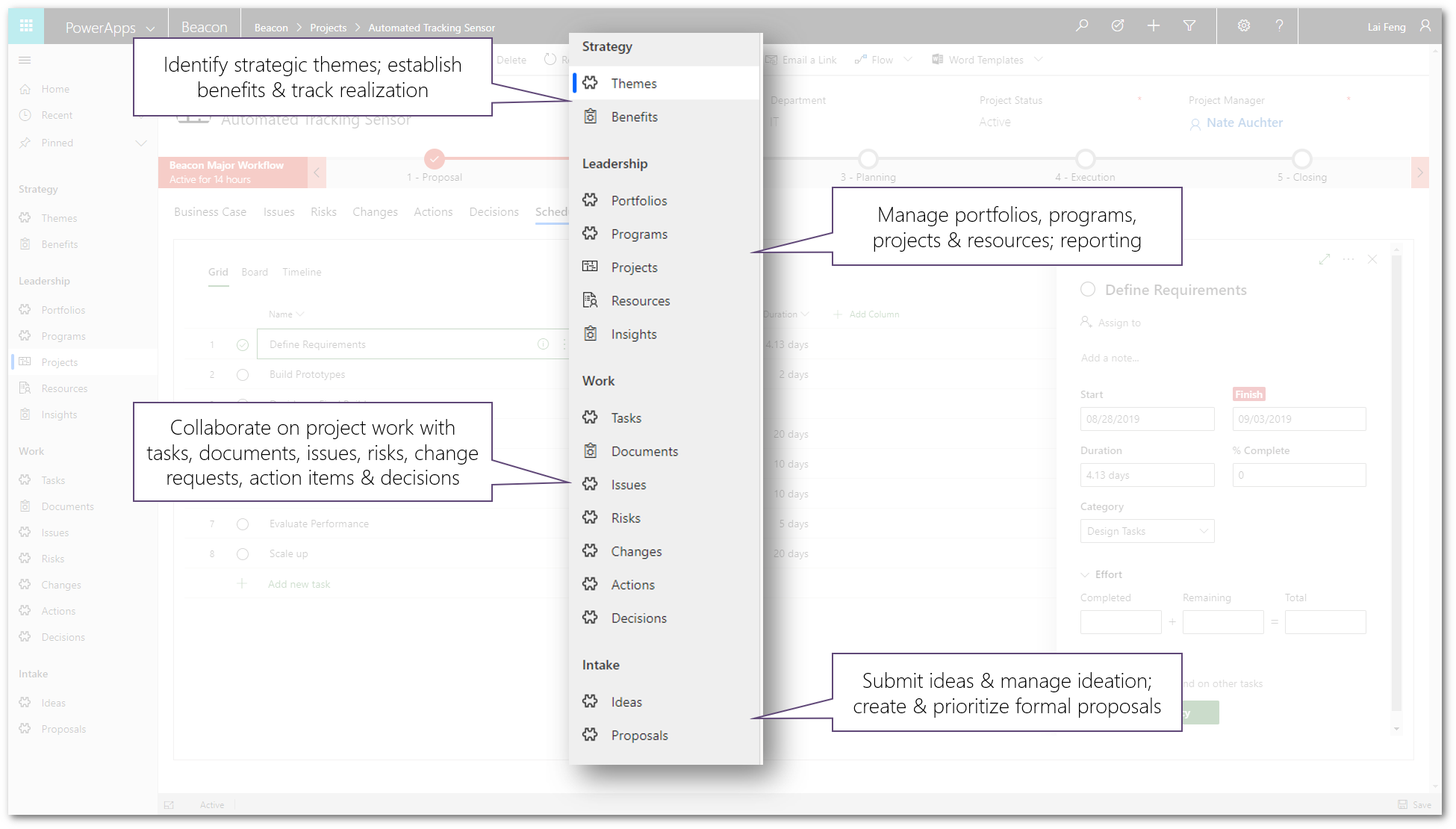This screenshot has width=1456, height=829.
Task: Switch to the Business Case tab
Action: click(x=210, y=212)
